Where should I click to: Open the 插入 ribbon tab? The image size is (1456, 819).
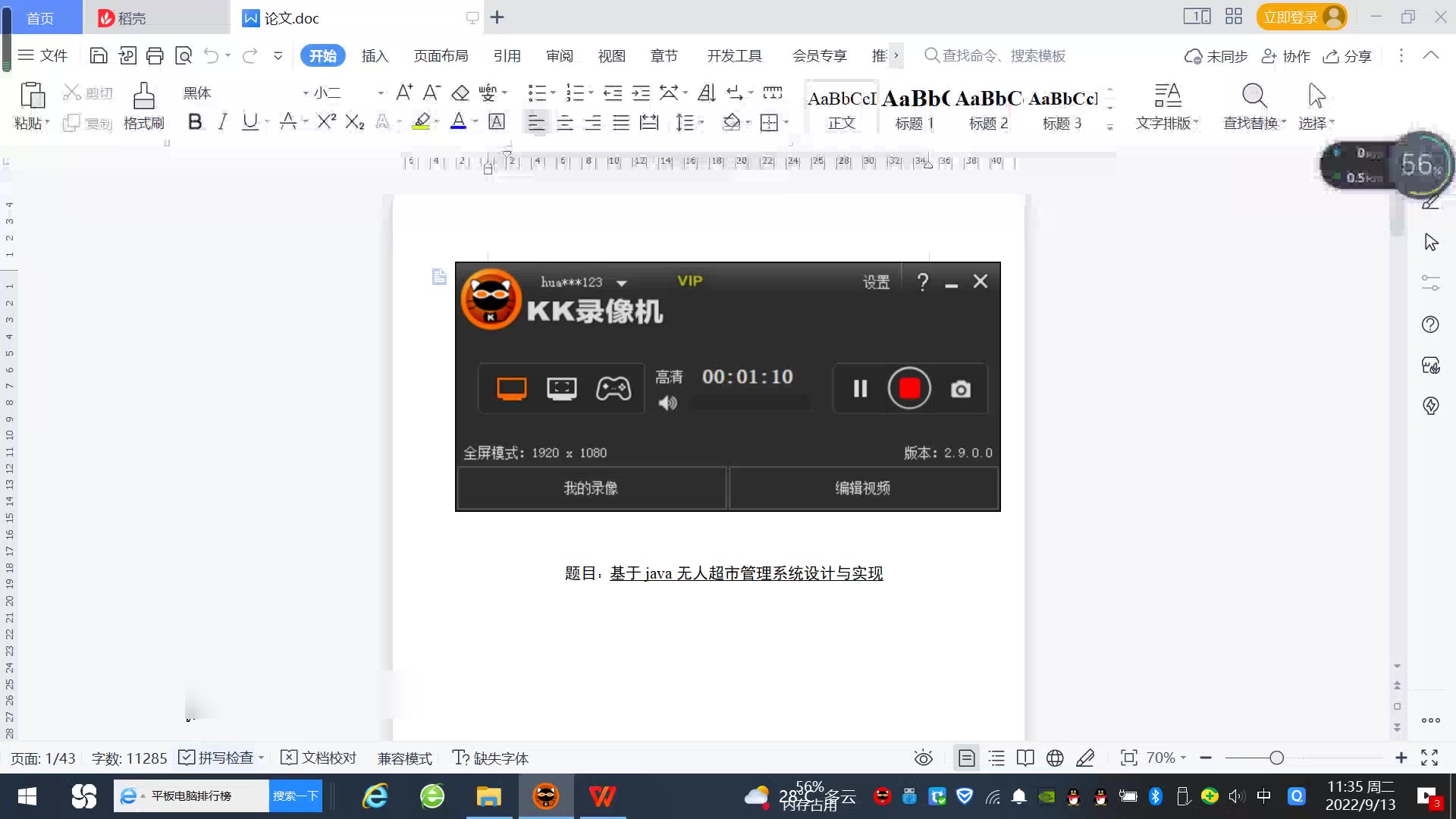point(375,55)
